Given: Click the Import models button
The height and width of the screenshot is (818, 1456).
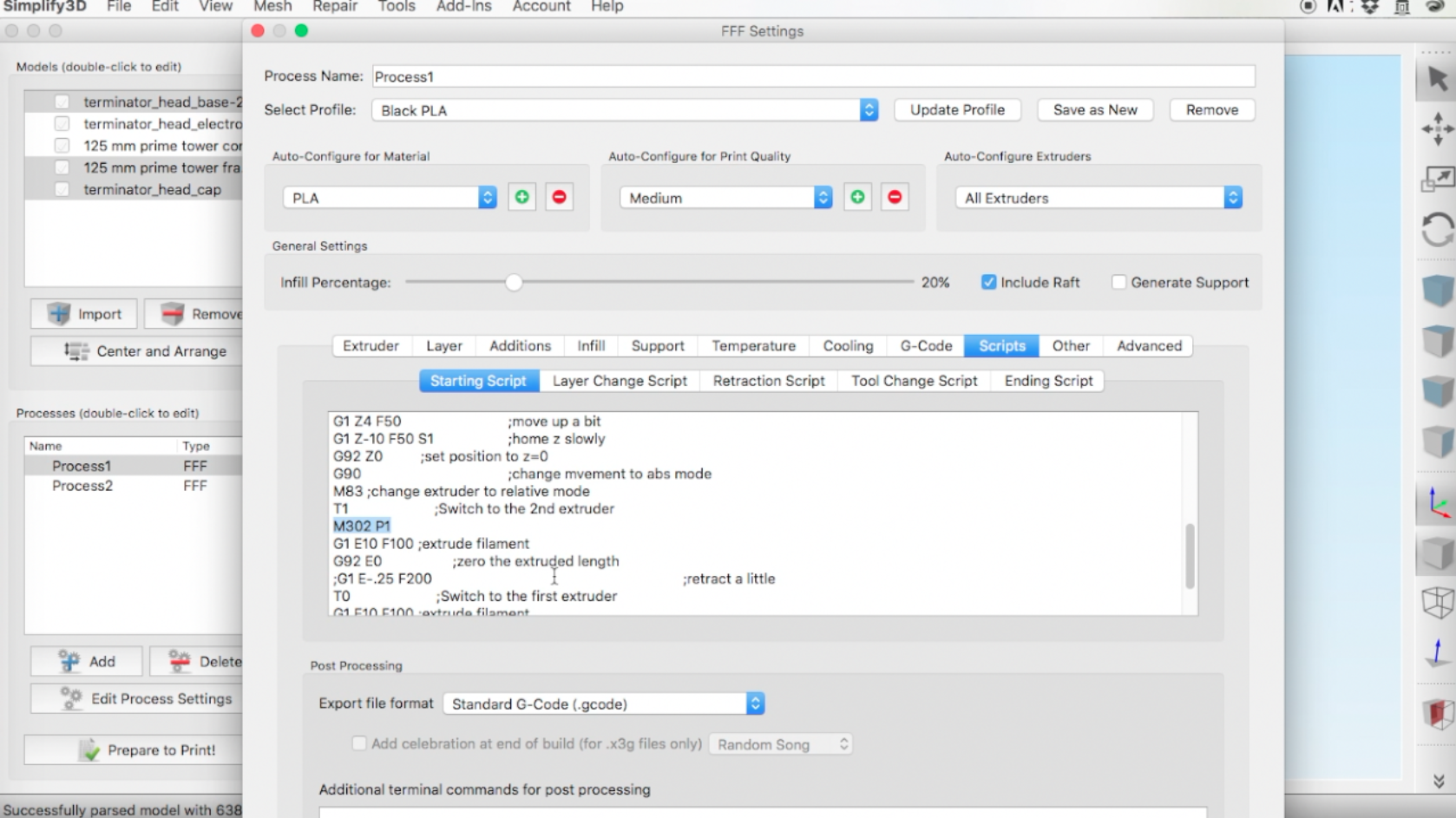Looking at the screenshot, I should click(x=84, y=314).
